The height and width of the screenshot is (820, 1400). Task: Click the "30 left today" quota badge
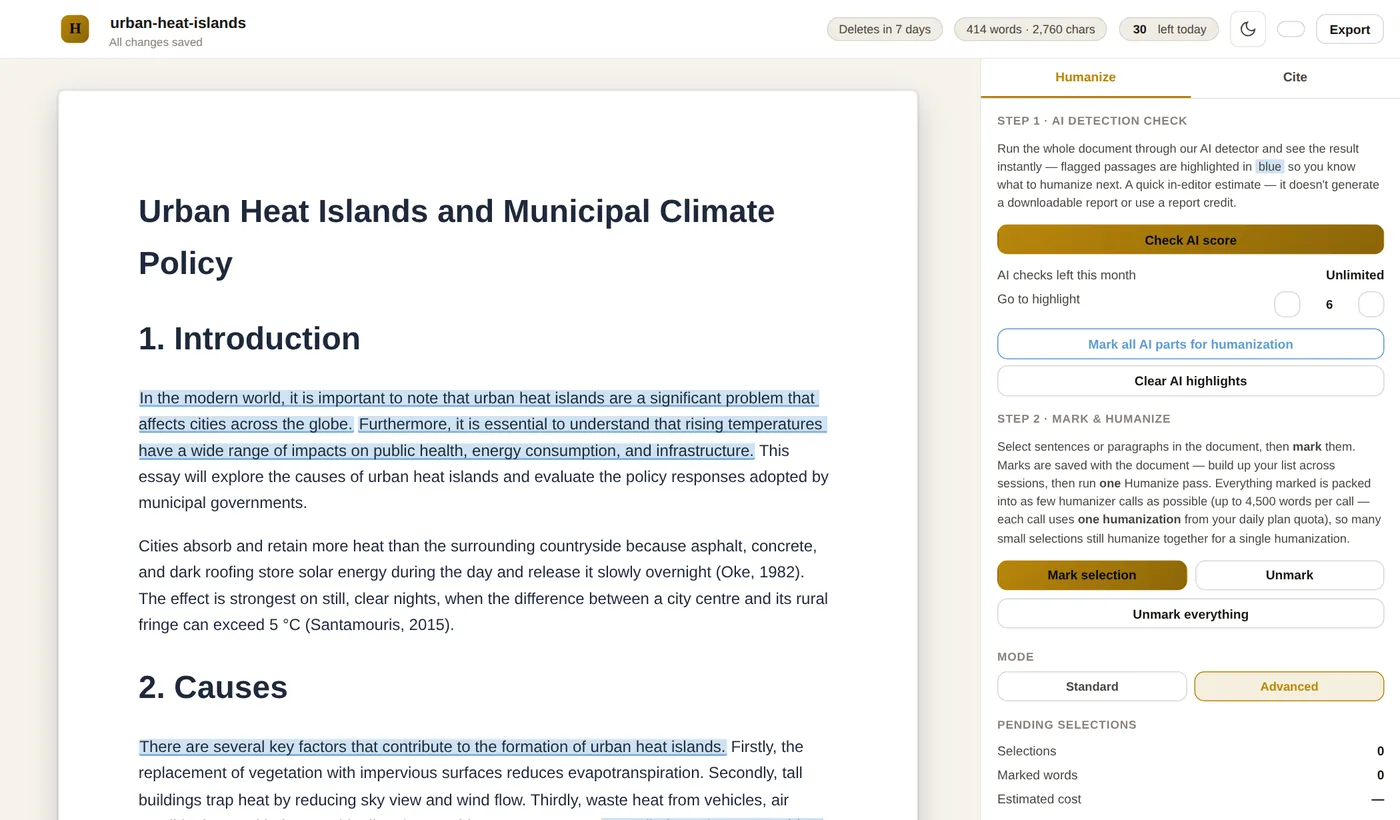pos(1169,29)
